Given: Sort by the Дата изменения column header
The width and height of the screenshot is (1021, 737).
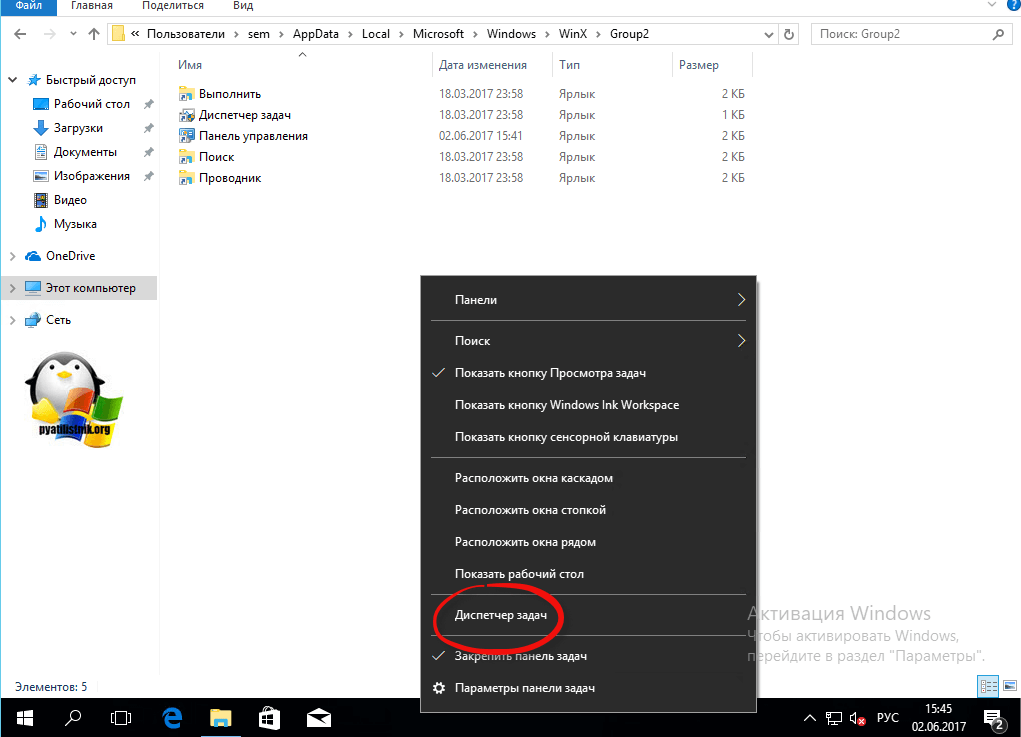Looking at the screenshot, I should 482,65.
